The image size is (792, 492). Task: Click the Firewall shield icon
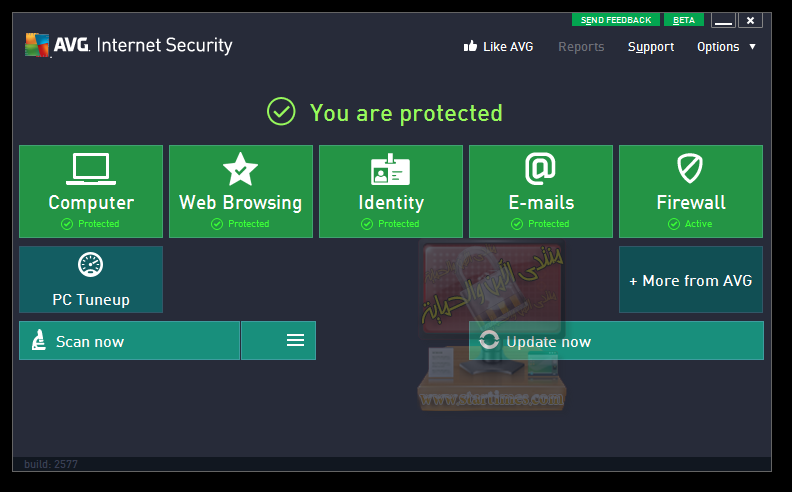pos(690,168)
